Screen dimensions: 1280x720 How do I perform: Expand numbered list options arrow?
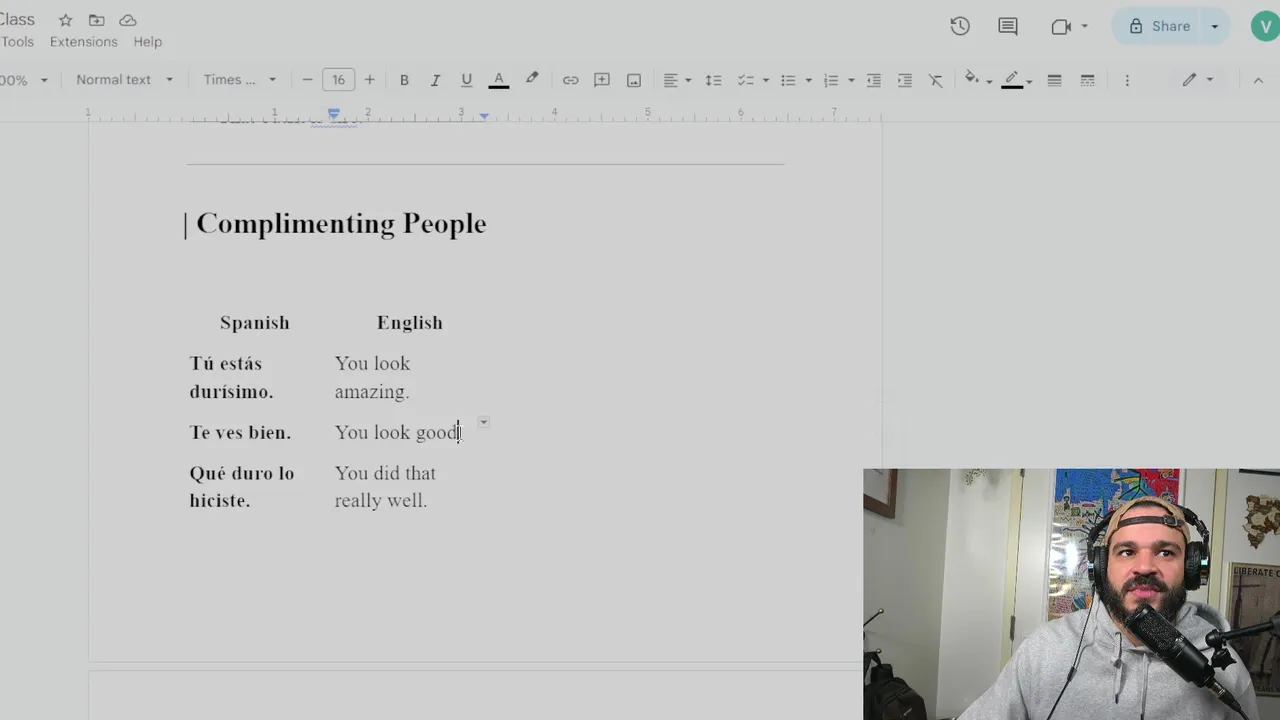pos(851,80)
